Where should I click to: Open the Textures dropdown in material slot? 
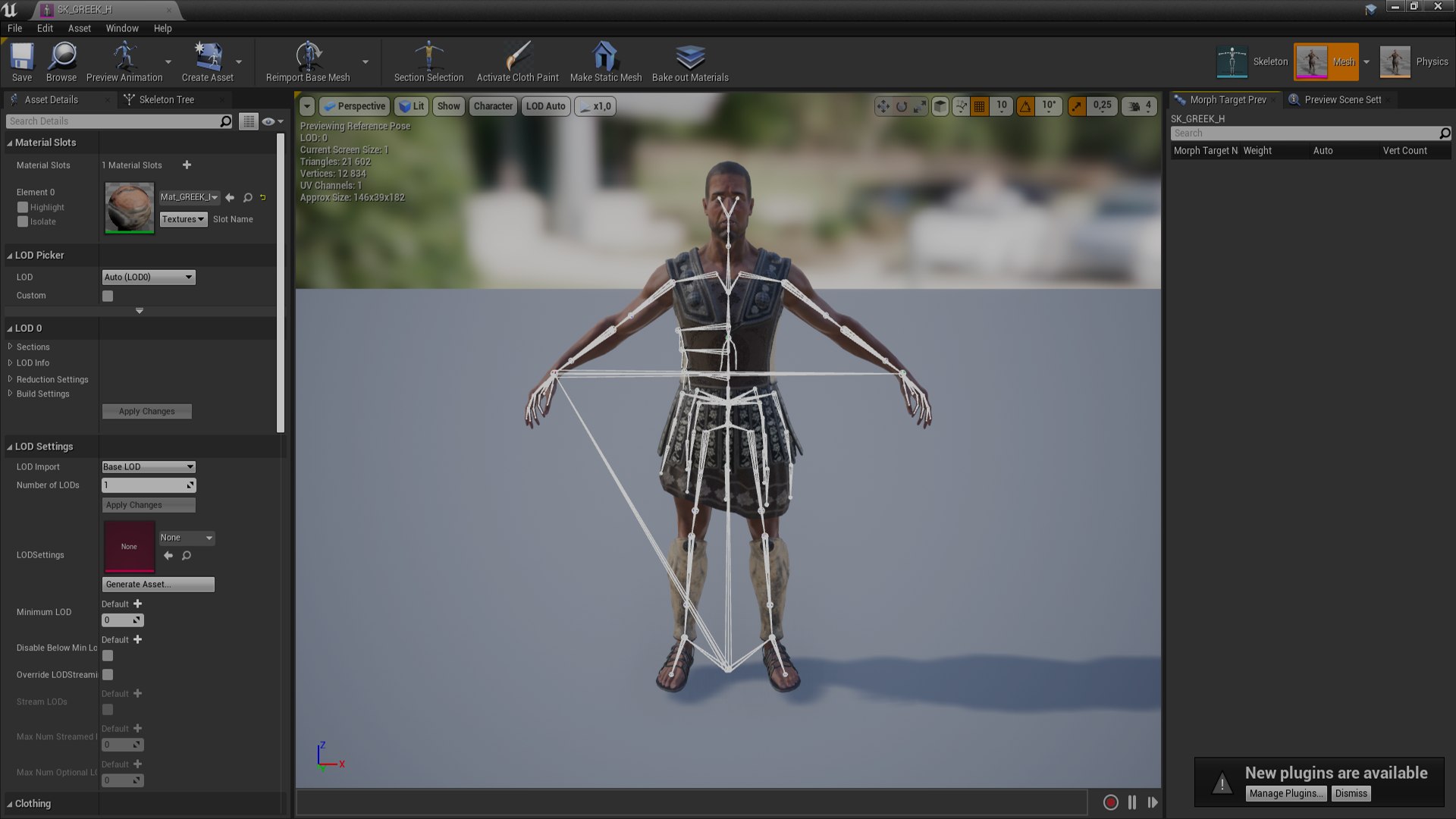tap(184, 219)
